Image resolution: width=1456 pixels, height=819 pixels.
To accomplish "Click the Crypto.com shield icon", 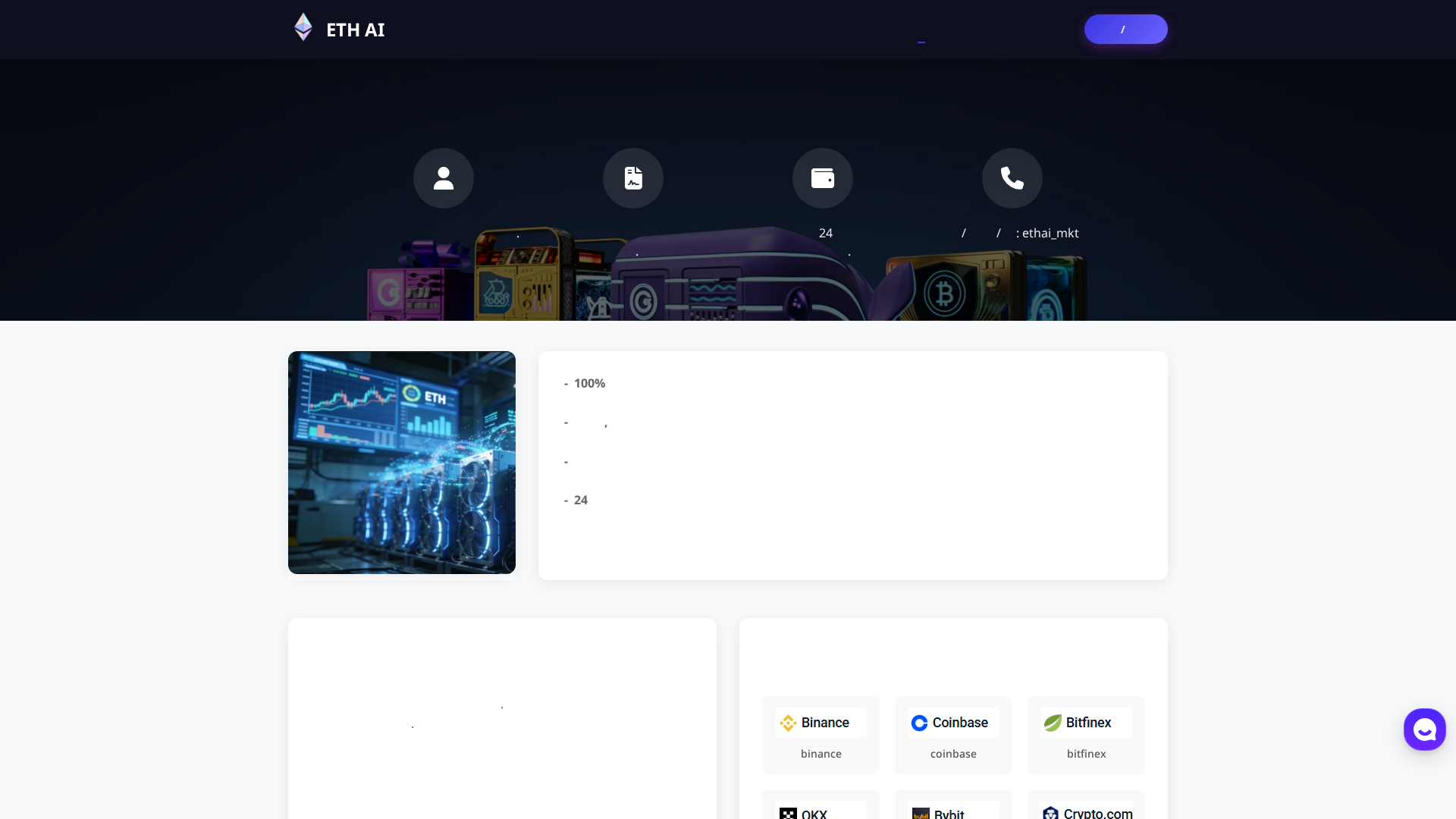I will (x=1051, y=812).
